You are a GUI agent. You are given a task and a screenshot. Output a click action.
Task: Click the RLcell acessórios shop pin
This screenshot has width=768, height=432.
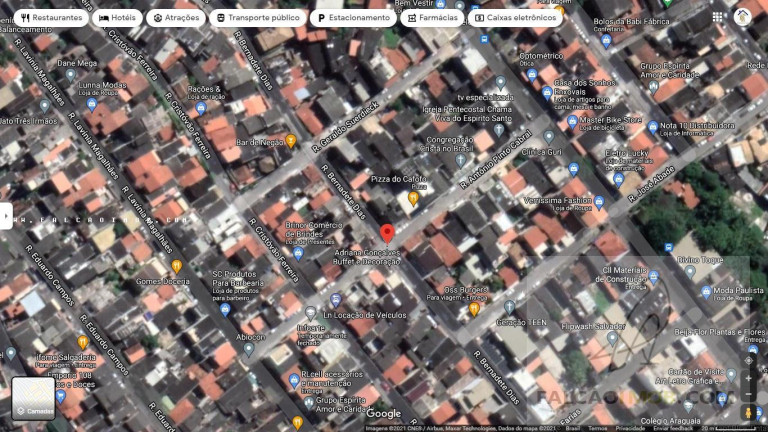pos(294,381)
